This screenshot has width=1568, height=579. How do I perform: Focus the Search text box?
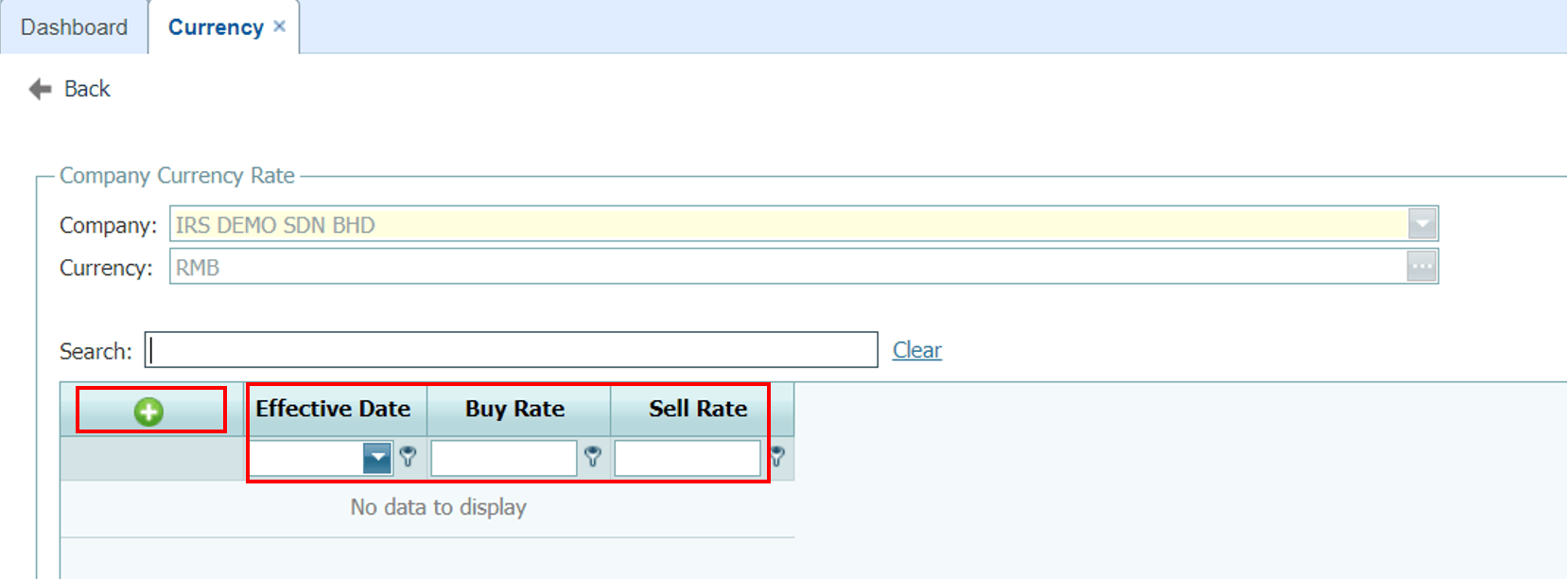(511, 350)
